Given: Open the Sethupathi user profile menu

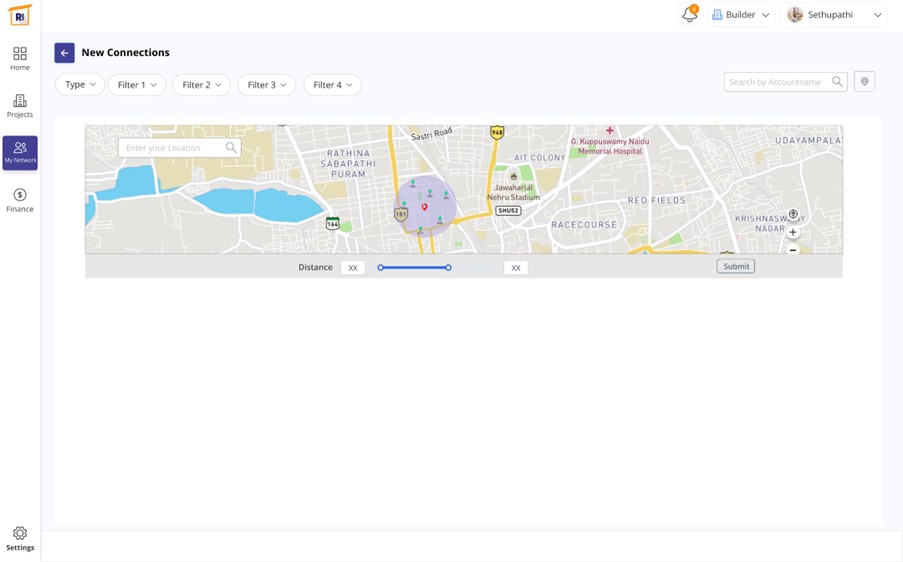Looking at the screenshot, I should coord(834,15).
